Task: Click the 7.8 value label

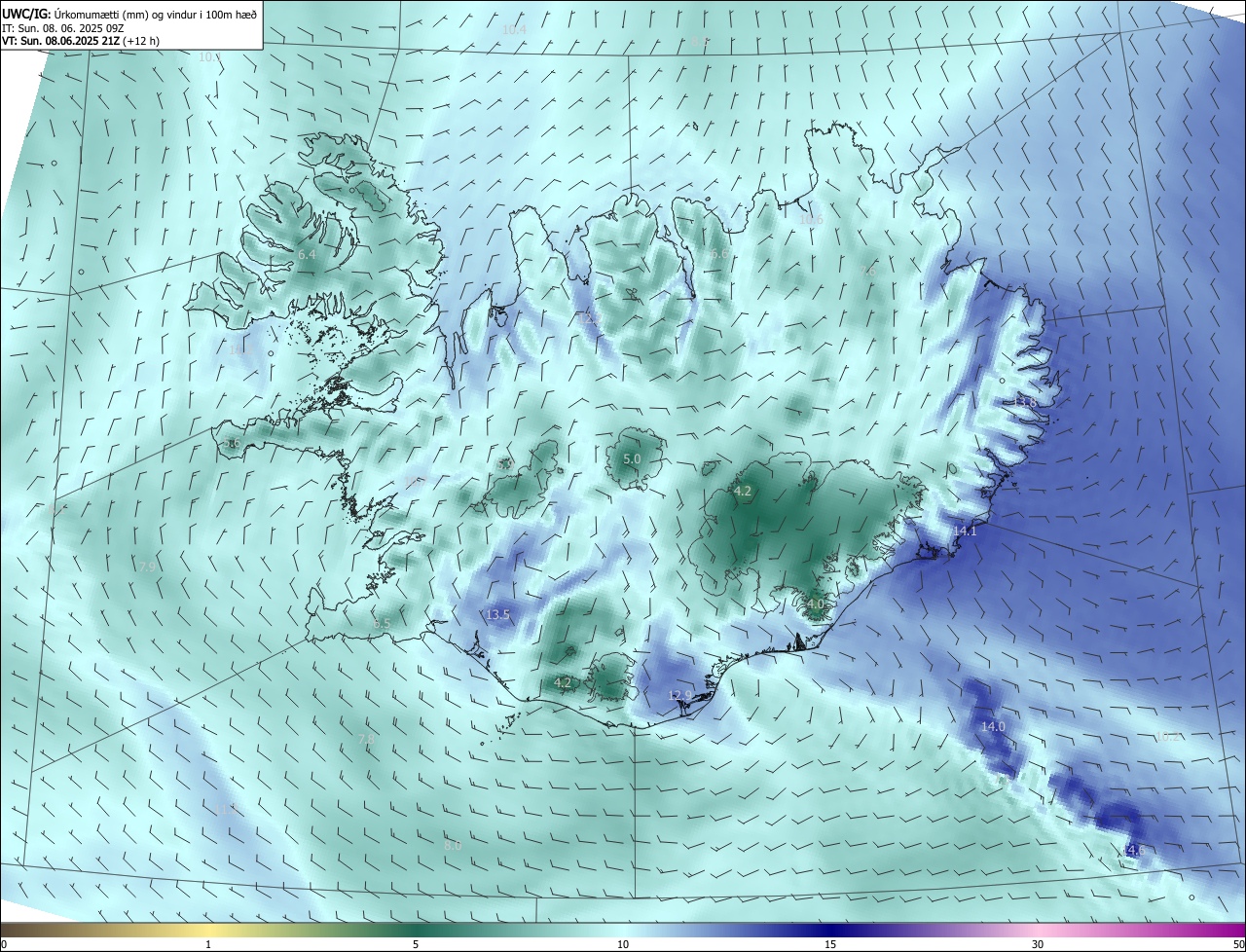Action: [366, 740]
